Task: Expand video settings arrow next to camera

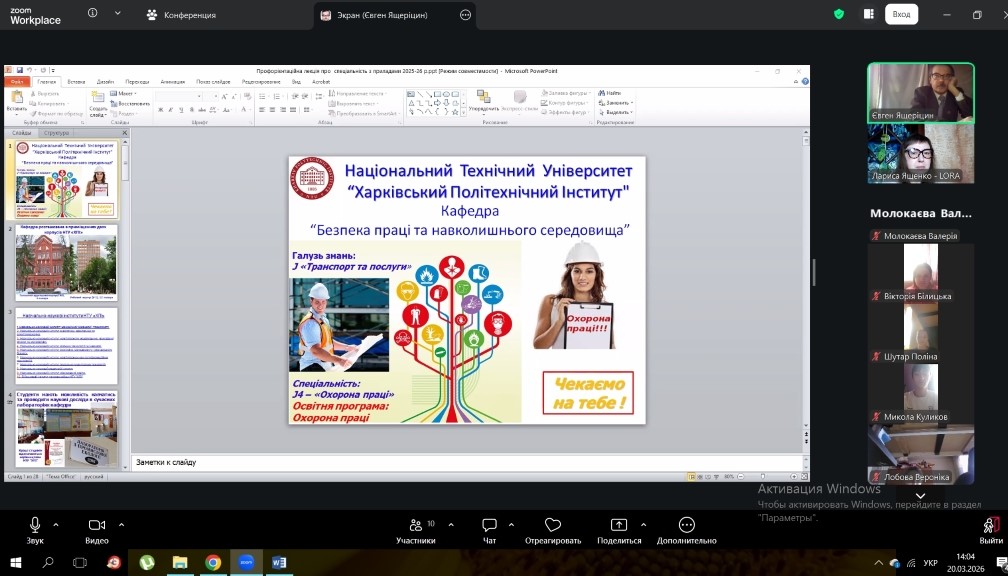Action: 122,524
